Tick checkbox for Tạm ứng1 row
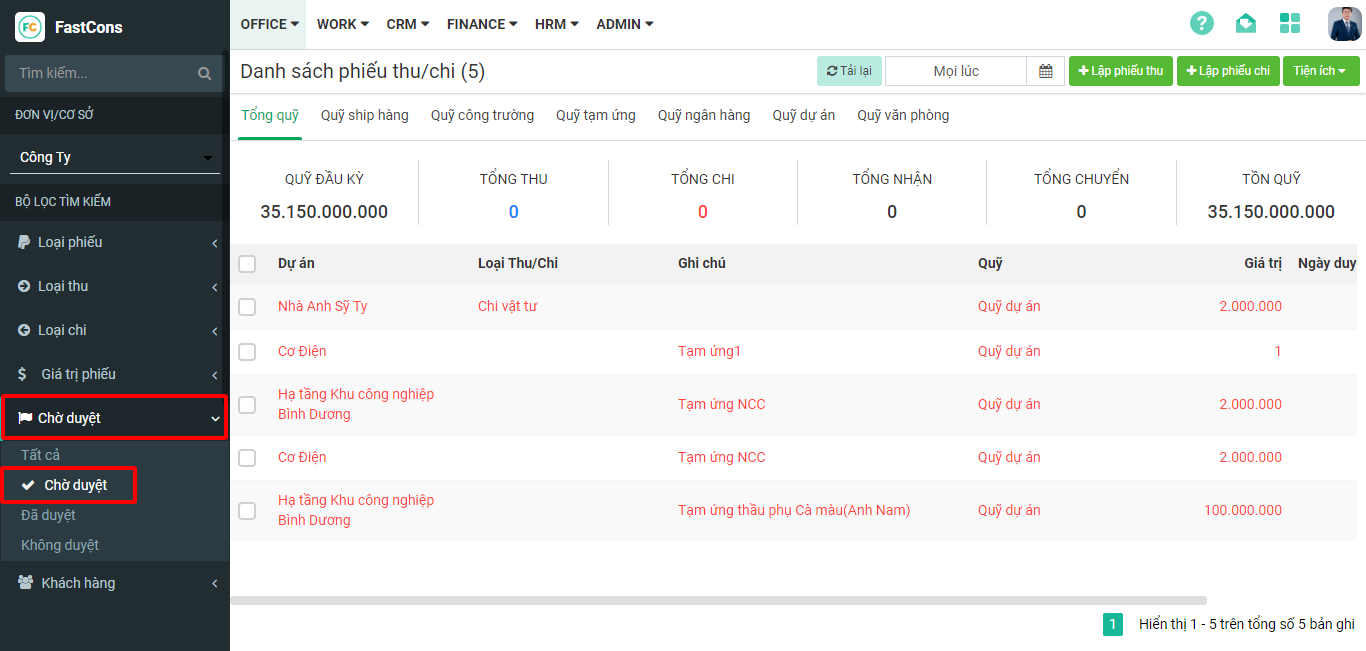 coord(247,352)
